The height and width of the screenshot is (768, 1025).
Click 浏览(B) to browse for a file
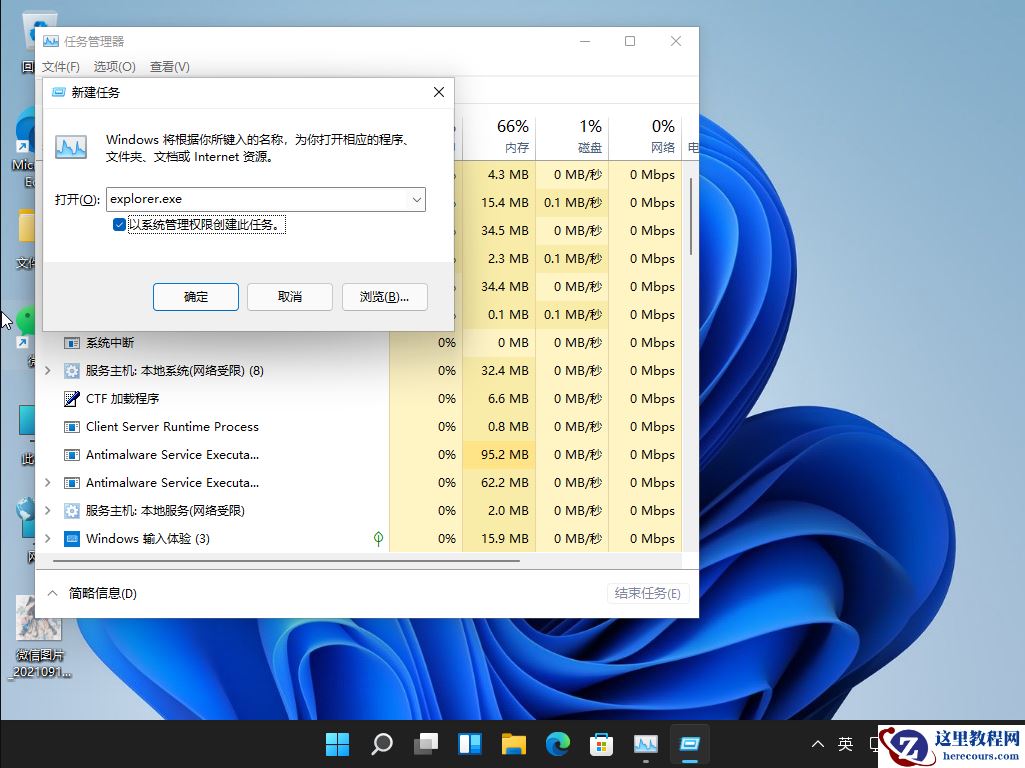[x=383, y=296]
